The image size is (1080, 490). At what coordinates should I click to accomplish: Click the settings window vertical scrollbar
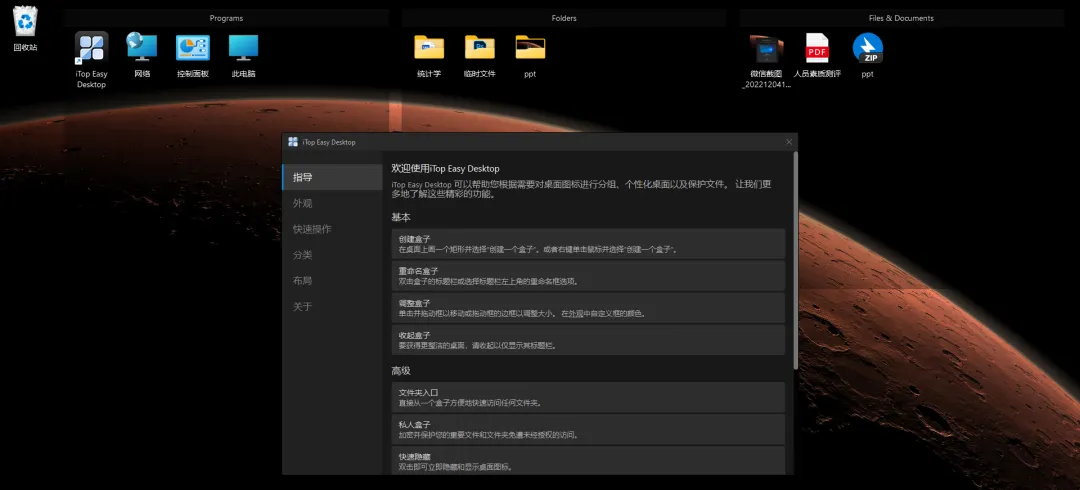click(796, 261)
